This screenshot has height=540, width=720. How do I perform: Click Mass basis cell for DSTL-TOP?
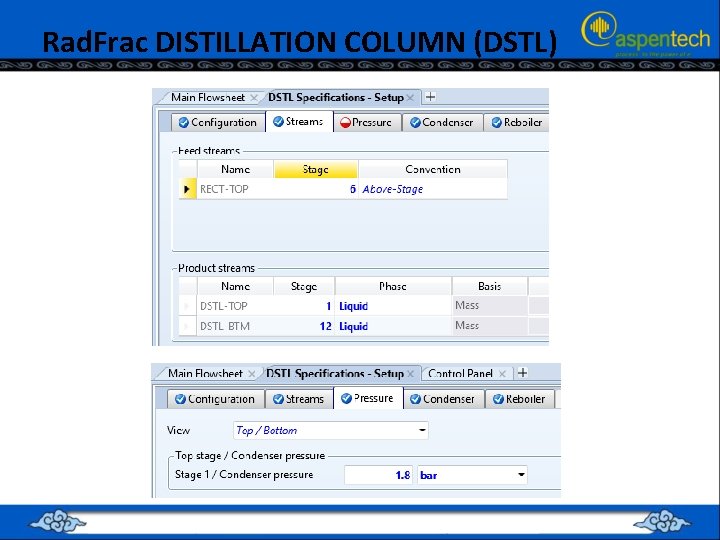tap(489, 305)
